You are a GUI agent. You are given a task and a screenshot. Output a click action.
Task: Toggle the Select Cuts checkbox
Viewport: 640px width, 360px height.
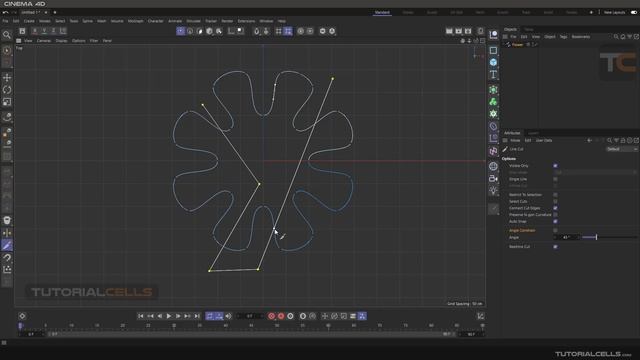[555, 201]
